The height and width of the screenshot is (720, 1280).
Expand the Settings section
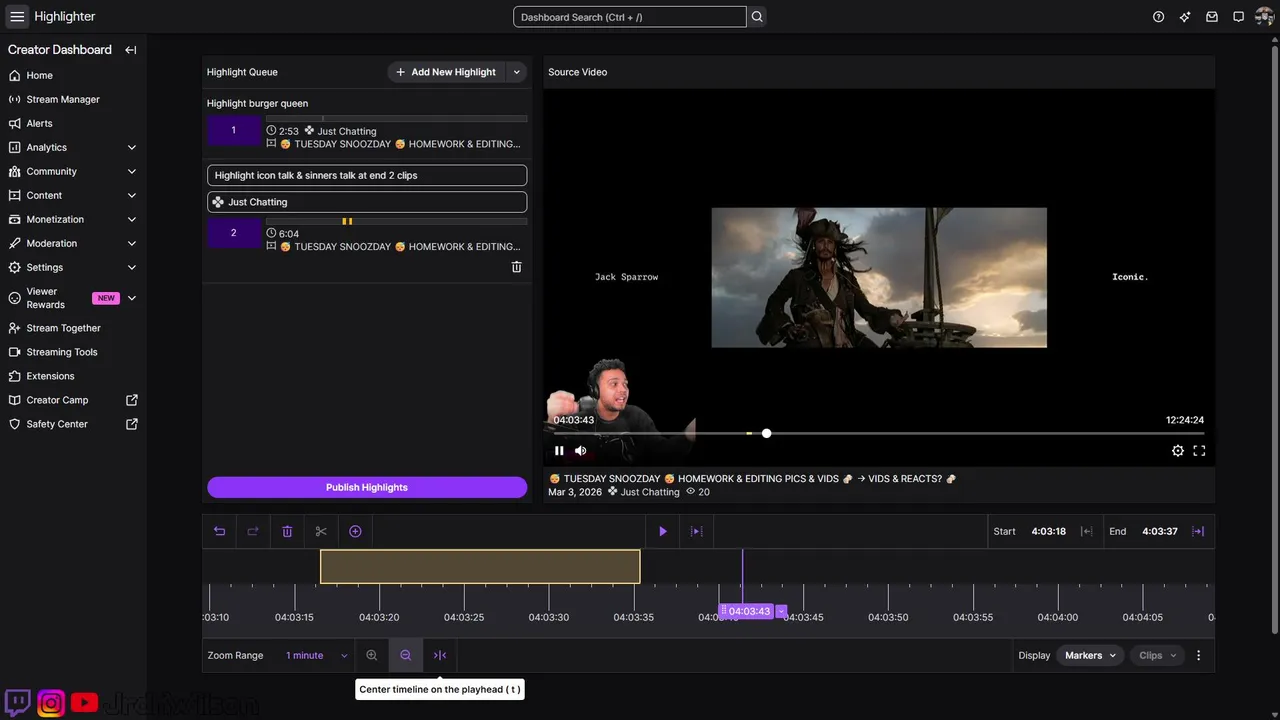click(x=132, y=268)
